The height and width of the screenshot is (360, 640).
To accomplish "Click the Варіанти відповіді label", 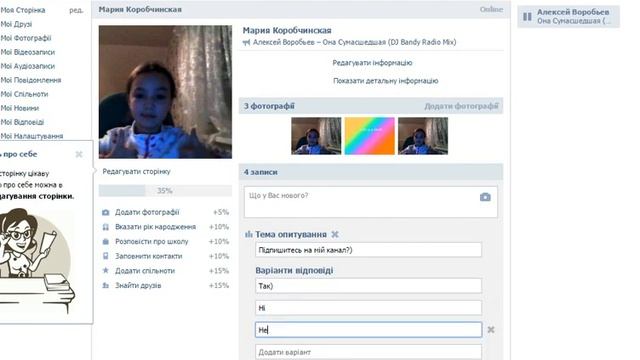I will click(x=294, y=270).
